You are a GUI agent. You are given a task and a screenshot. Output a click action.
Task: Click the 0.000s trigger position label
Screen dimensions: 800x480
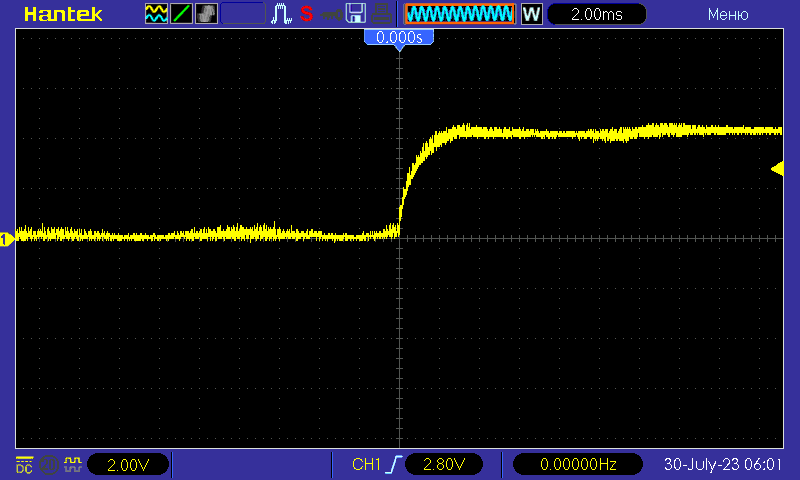[399, 37]
